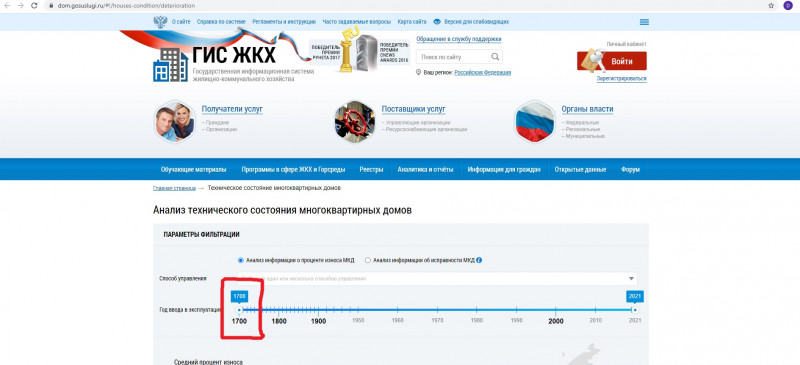
Task: Select the Анализ информации об исправности МКД radio
Action: pos(367,260)
